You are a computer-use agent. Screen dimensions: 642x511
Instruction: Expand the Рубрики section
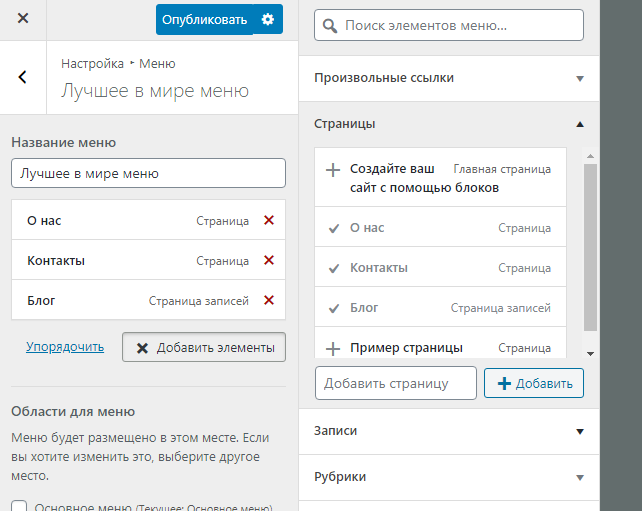click(449, 477)
